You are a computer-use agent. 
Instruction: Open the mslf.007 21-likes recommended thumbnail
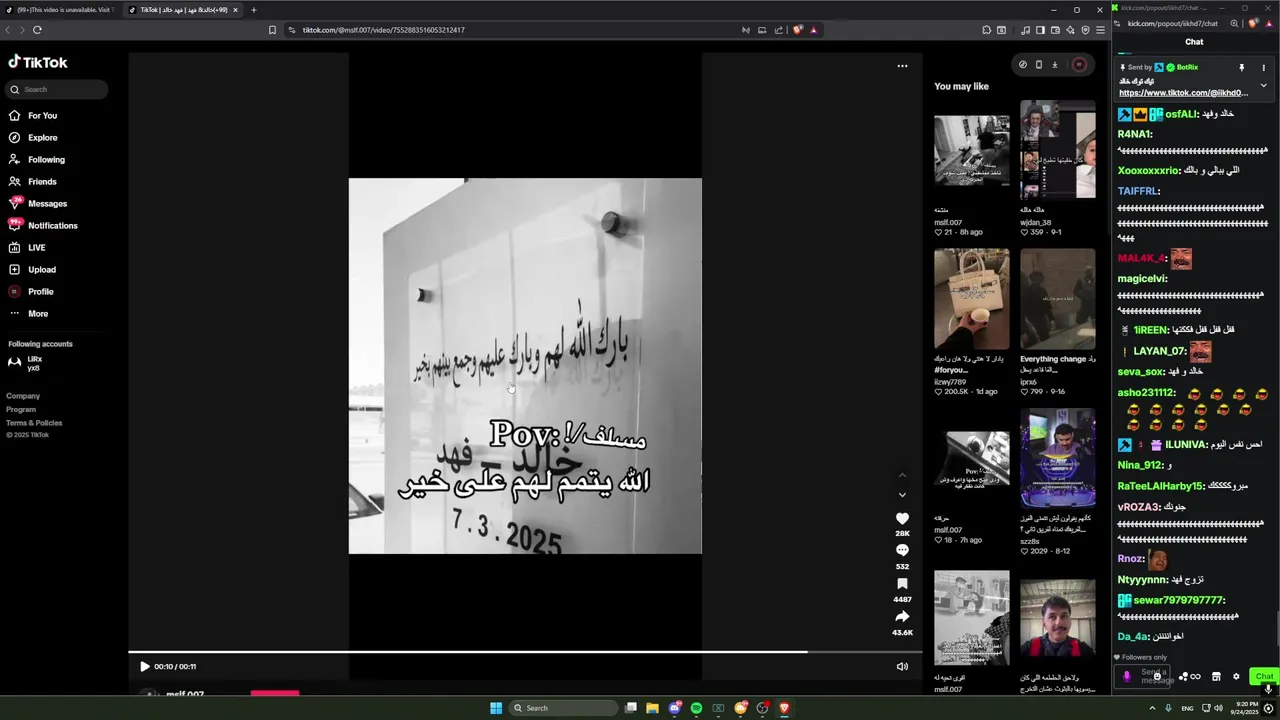[971, 150]
